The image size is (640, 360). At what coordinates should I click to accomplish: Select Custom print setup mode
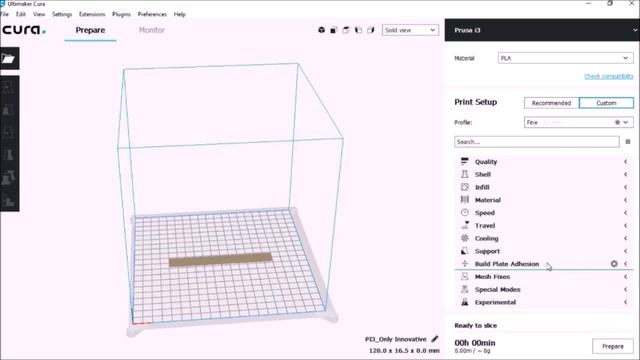[606, 103]
